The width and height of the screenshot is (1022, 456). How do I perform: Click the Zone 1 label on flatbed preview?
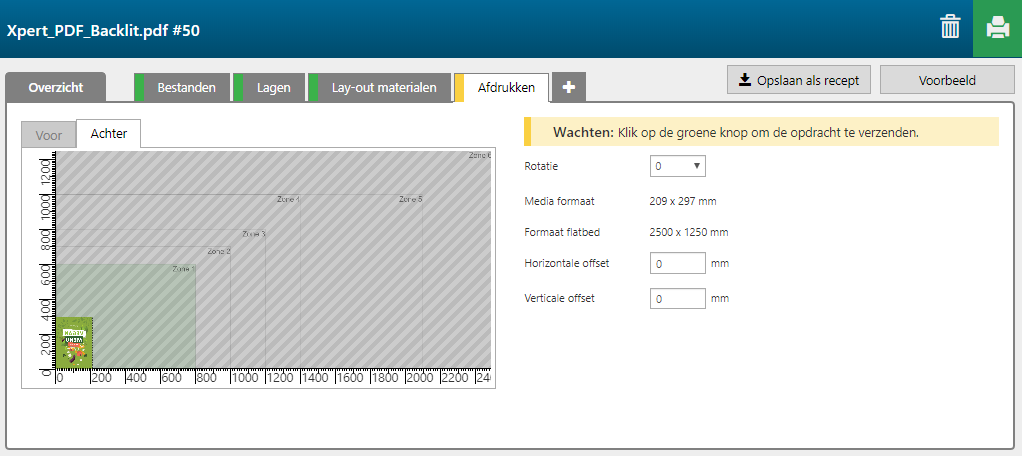[183, 269]
